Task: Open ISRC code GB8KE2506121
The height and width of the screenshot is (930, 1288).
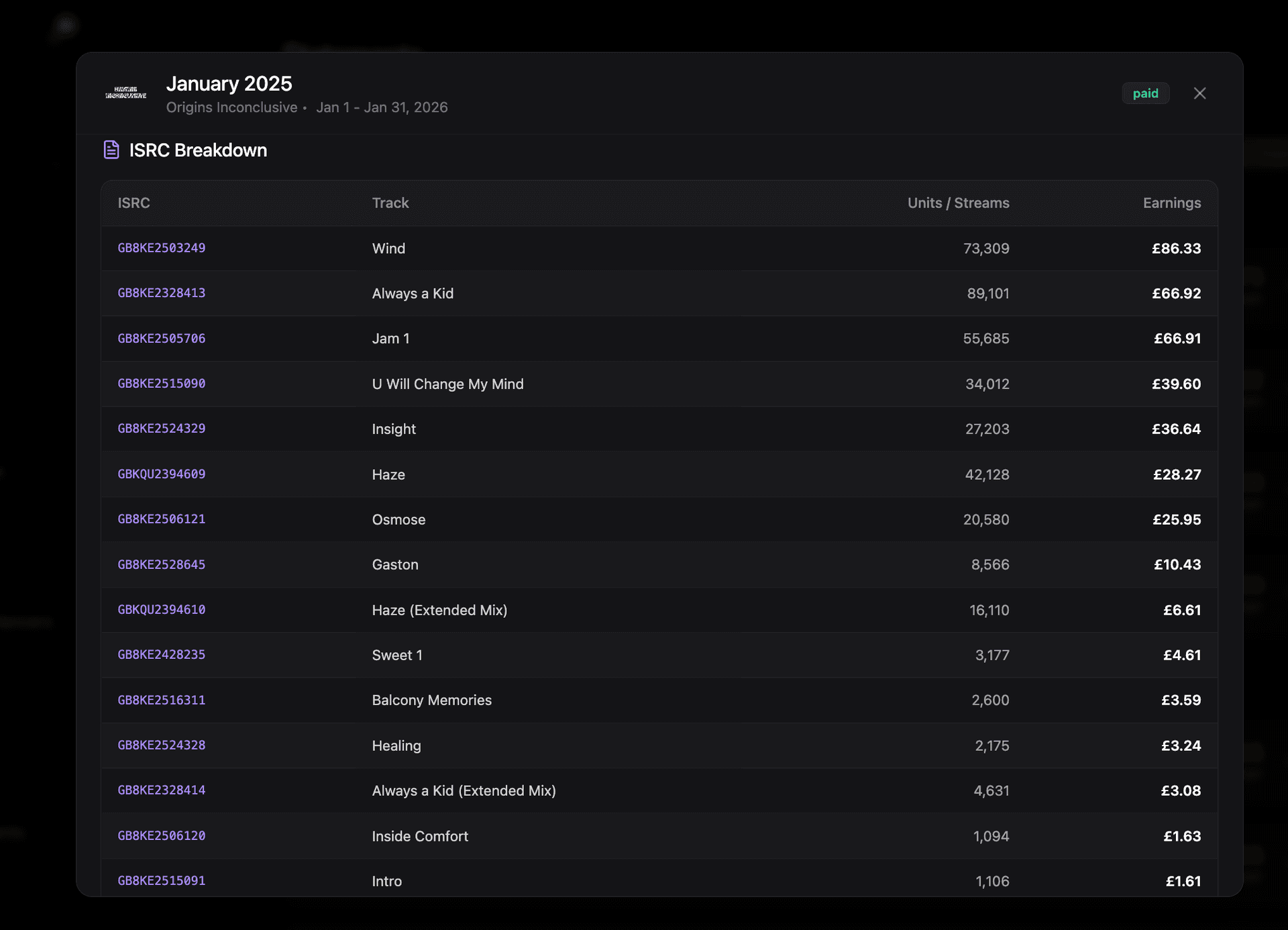Action: click(x=162, y=519)
